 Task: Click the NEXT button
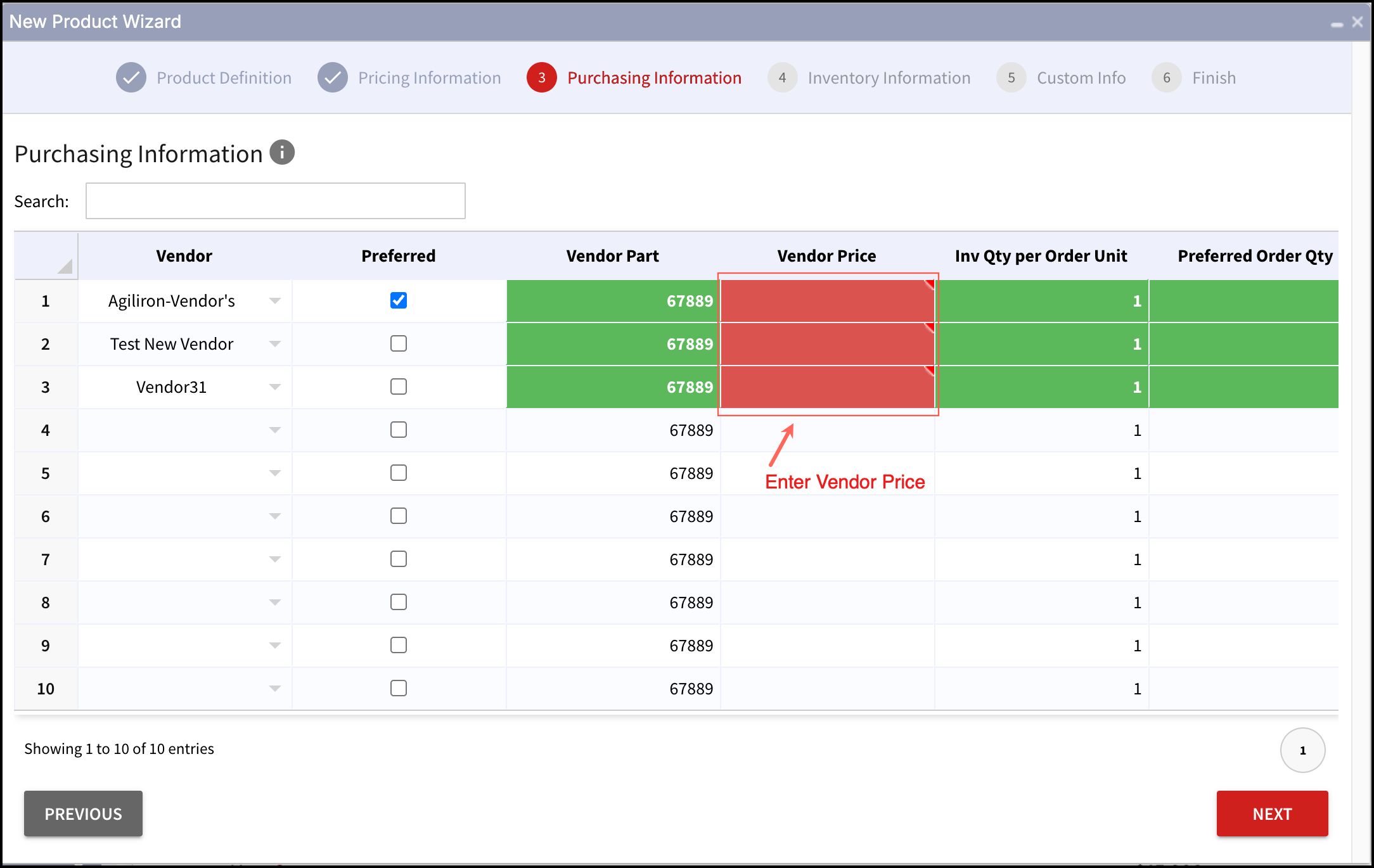click(x=1272, y=814)
